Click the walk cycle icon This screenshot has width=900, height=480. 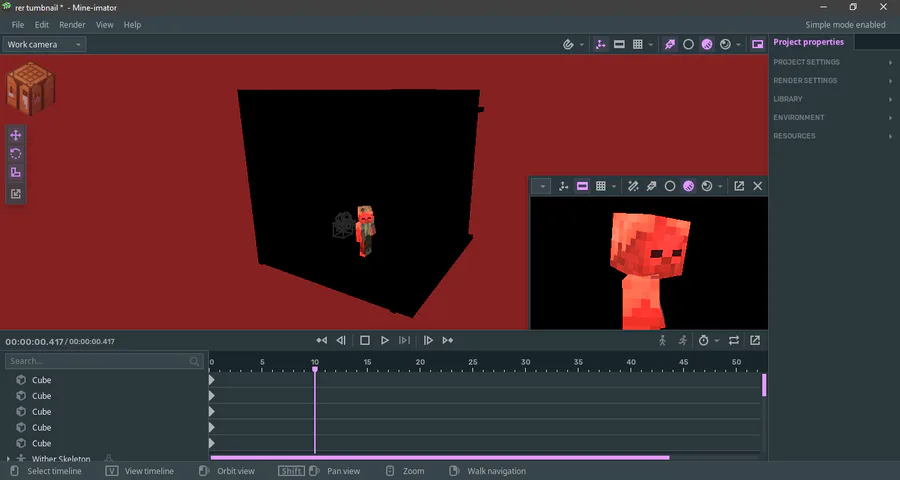tap(662, 340)
